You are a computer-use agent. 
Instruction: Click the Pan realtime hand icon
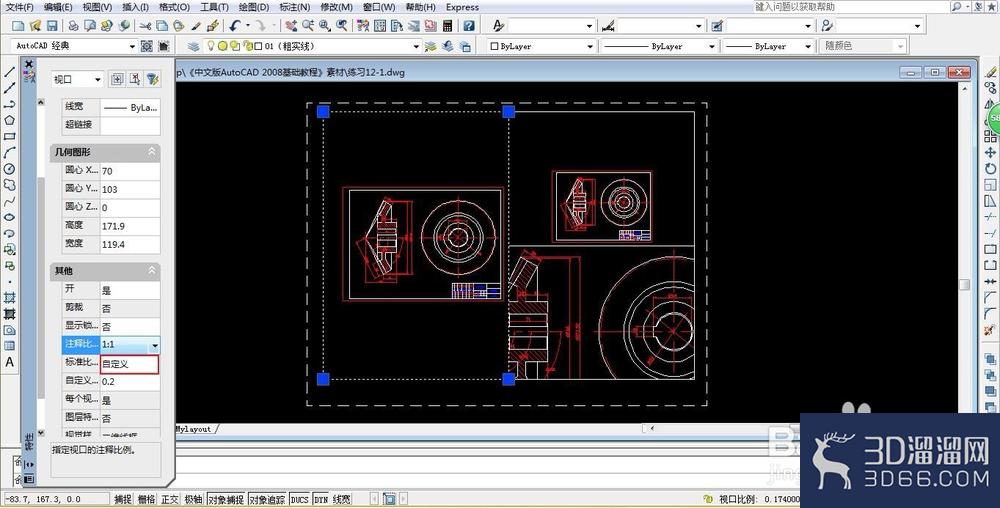tap(291, 25)
